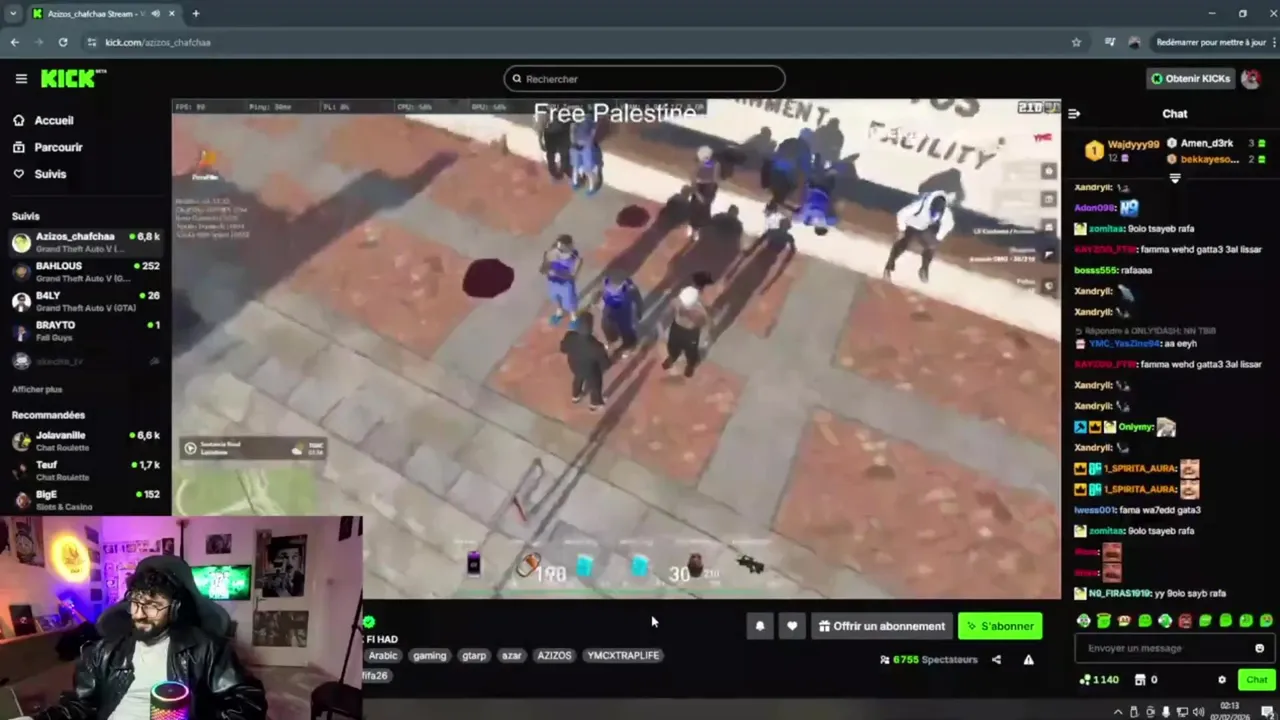
Task: Open Chrome tab search dropdown arrow
Action: click(x=13, y=14)
